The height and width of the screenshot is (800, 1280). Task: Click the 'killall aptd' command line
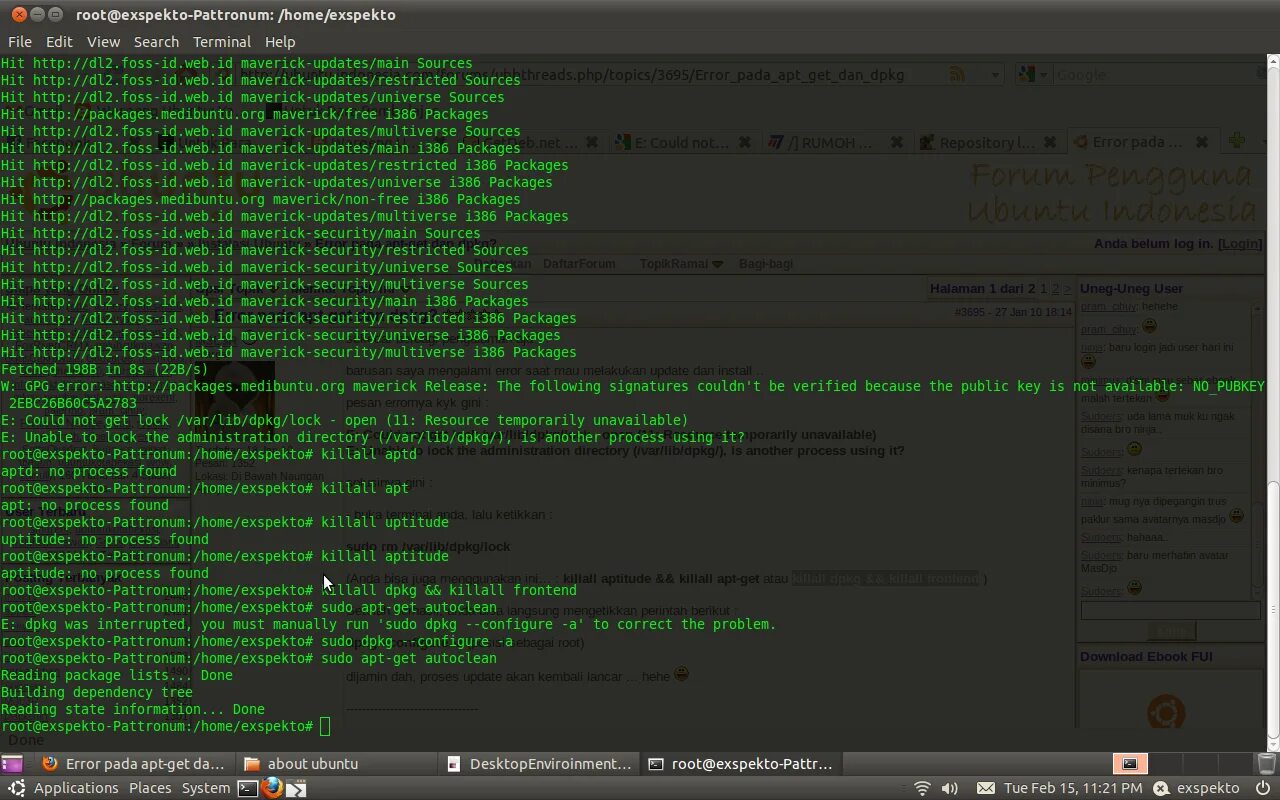pos(208,454)
